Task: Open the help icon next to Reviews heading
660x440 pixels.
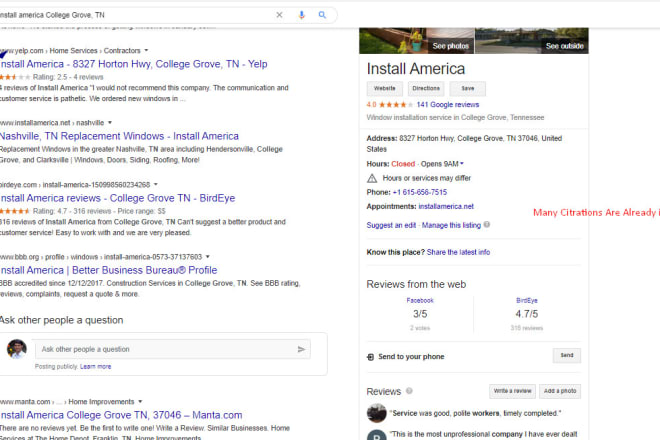Action: tap(409, 391)
